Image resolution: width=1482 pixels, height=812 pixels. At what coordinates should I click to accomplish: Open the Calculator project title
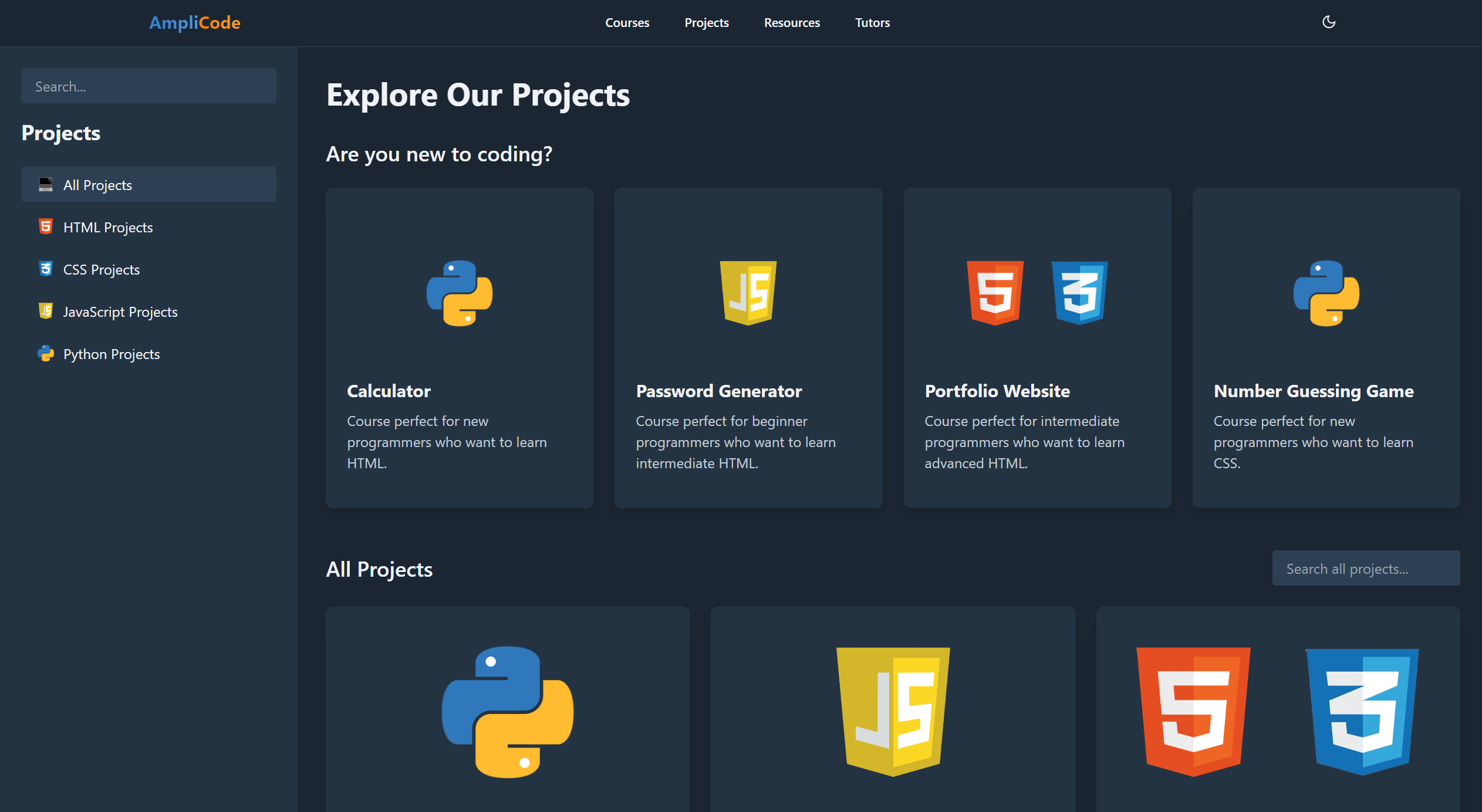click(389, 391)
